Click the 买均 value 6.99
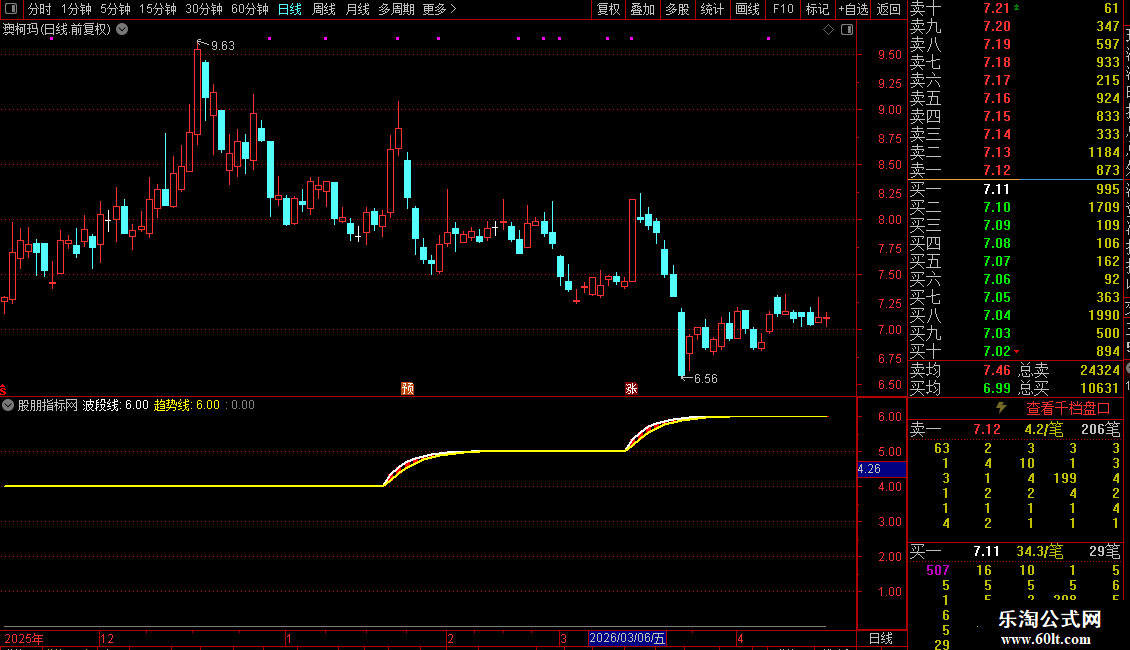The width and height of the screenshot is (1130, 650). [997, 388]
